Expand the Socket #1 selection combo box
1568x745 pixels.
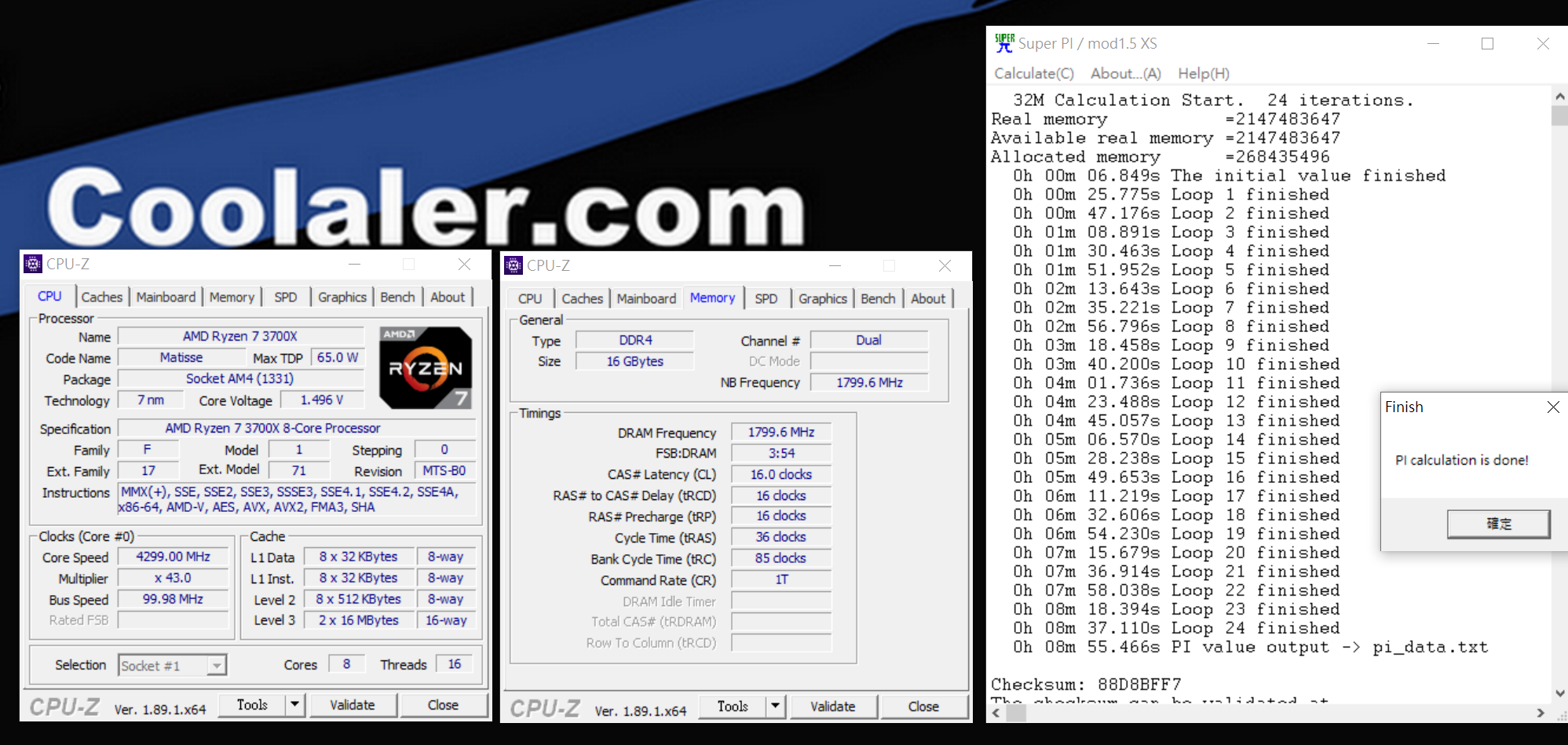(216, 666)
